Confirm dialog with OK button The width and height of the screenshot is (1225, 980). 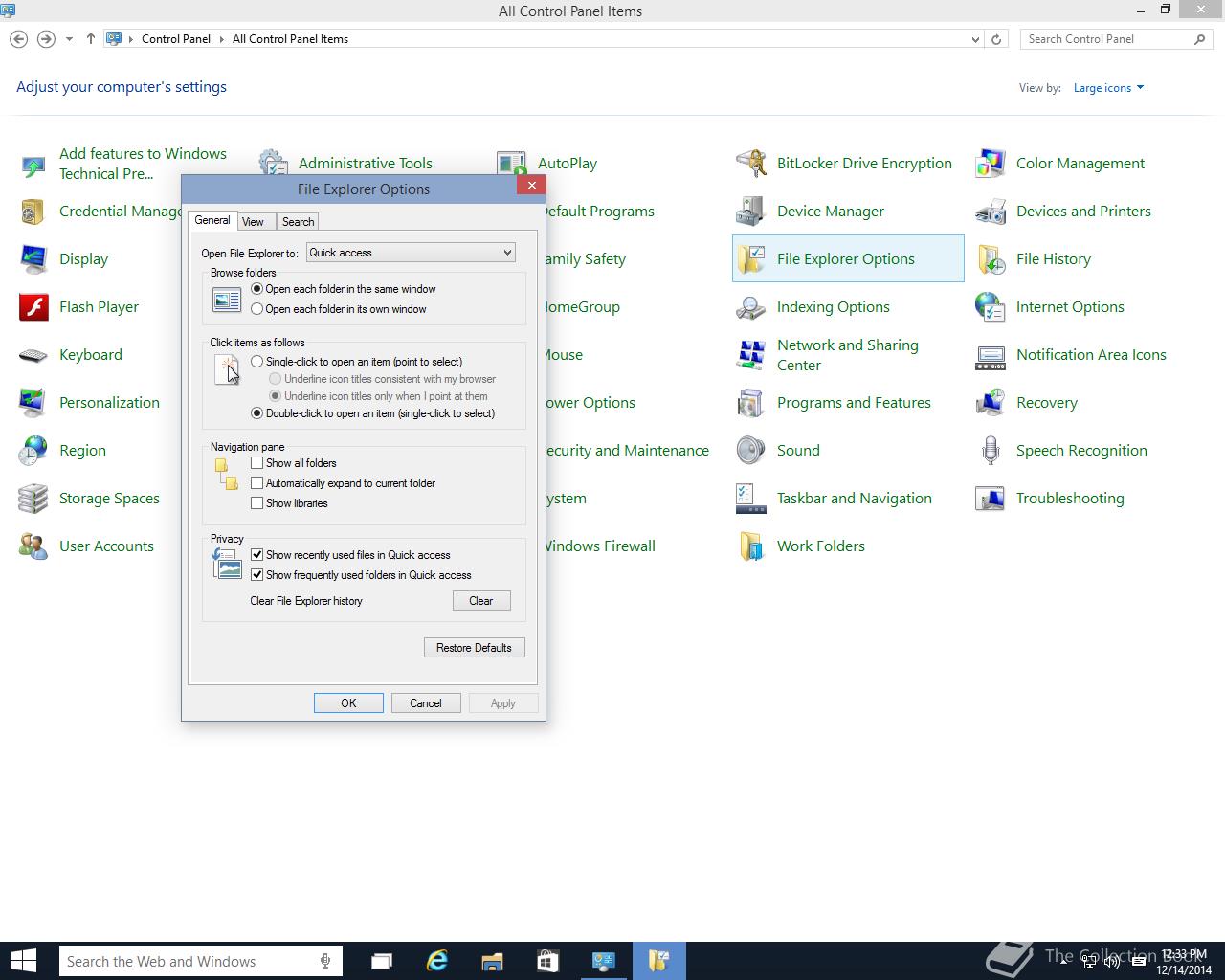coord(348,703)
